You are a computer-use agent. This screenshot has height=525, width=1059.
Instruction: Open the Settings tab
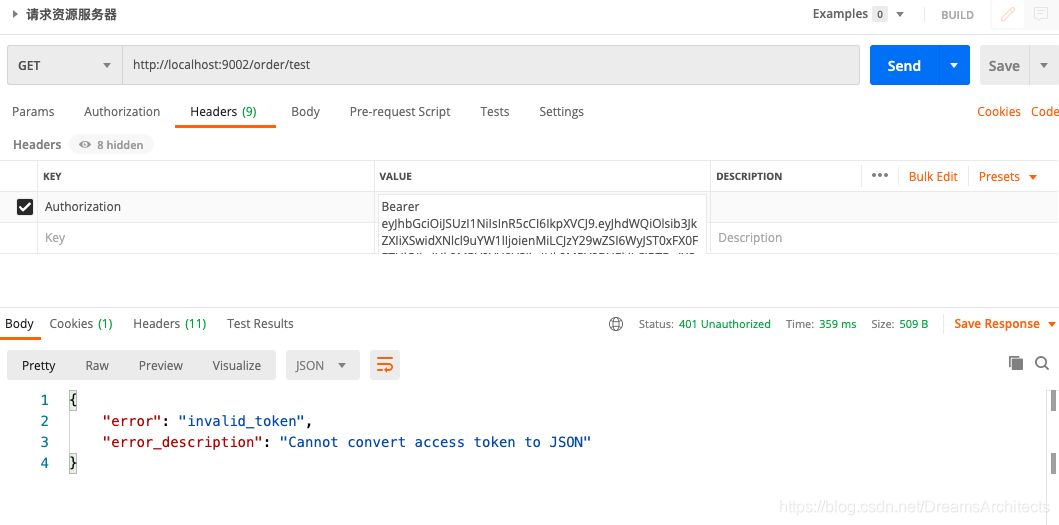click(x=561, y=111)
